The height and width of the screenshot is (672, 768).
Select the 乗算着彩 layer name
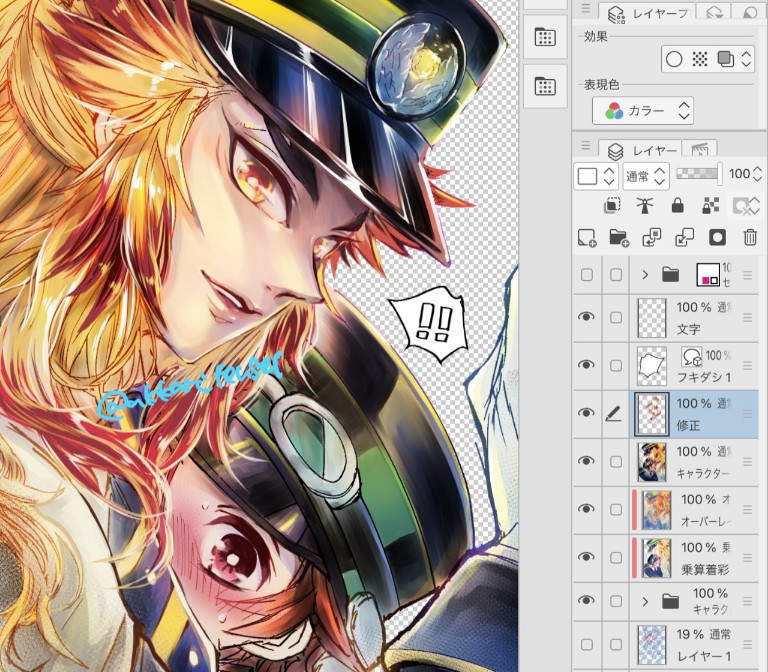(705, 570)
